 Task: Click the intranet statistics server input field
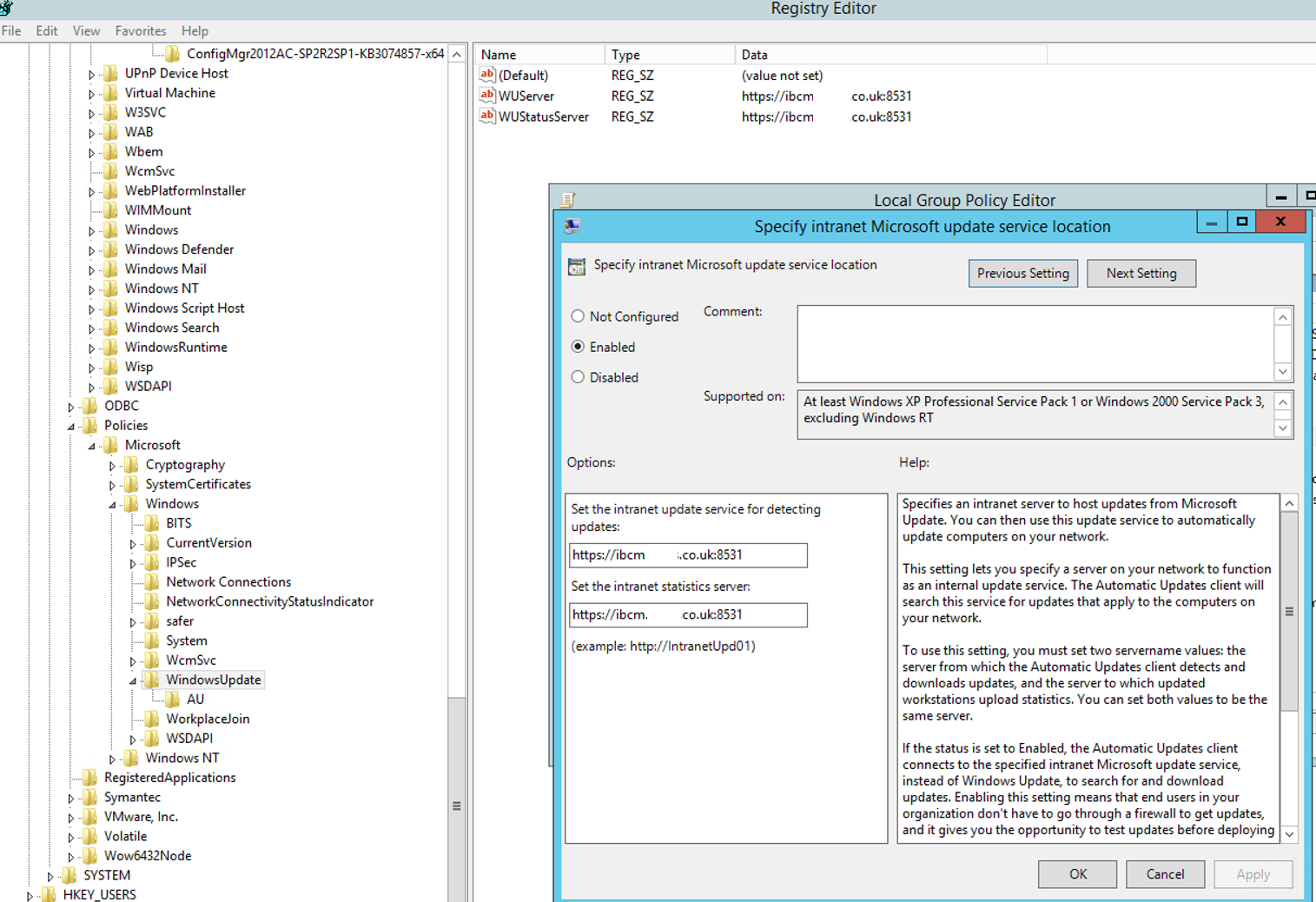pos(687,614)
